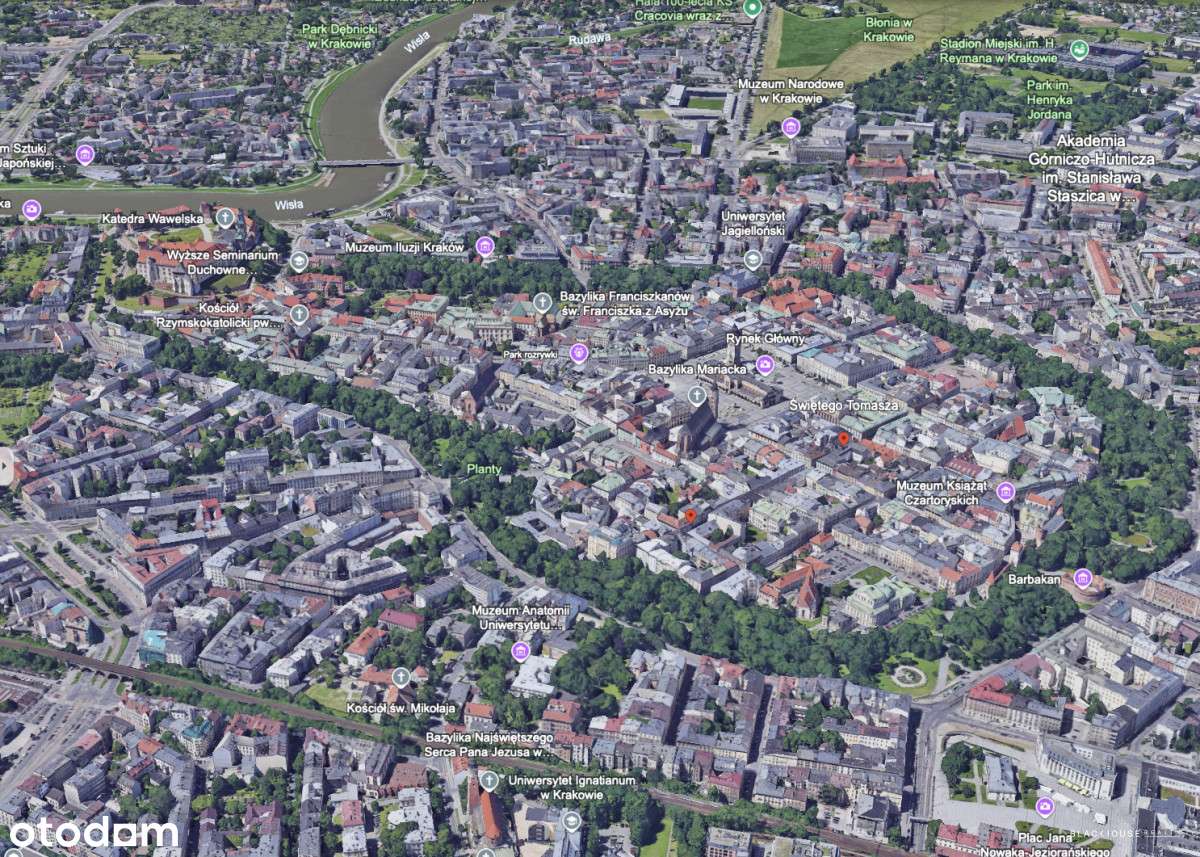Select the Muzeum Anatomii Uniwersytetu pin

tap(520, 652)
